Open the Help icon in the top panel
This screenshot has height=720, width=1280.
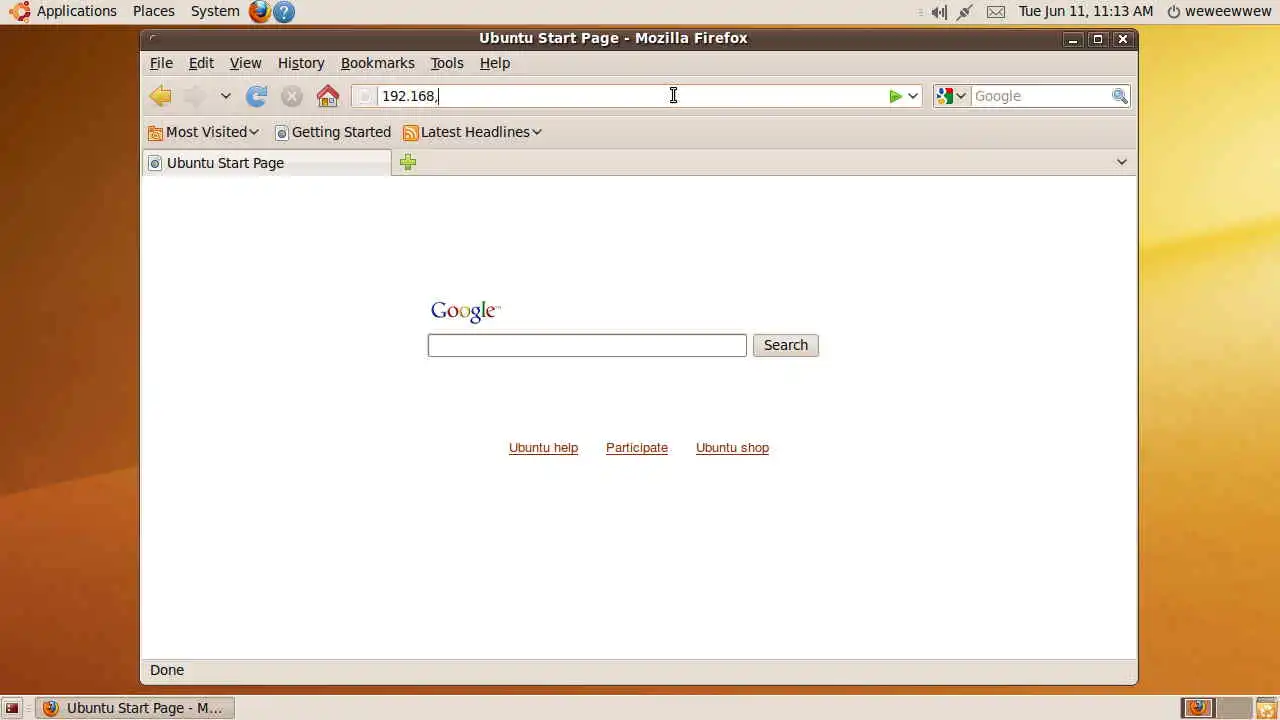click(284, 11)
